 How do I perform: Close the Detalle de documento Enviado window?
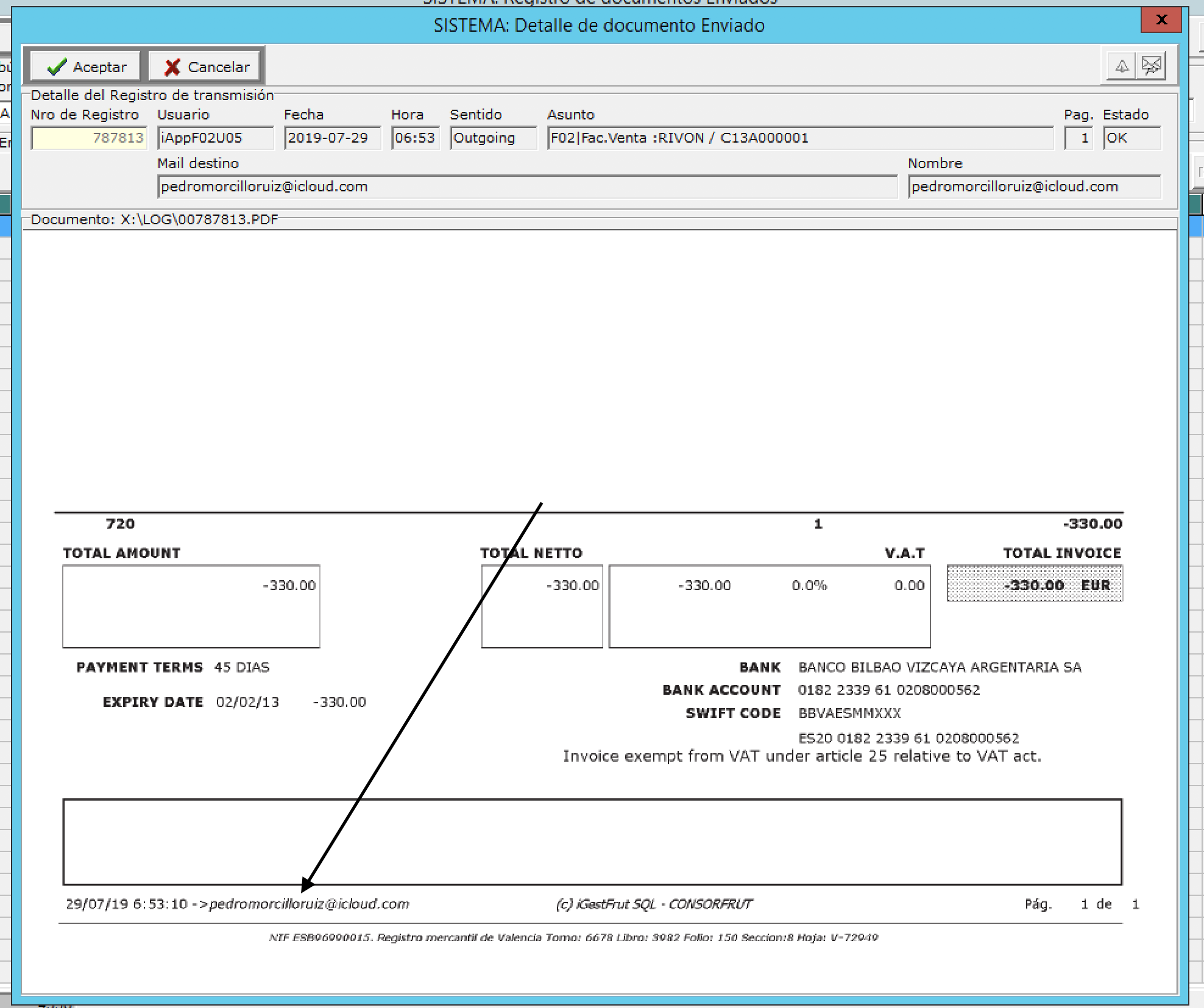1161,20
